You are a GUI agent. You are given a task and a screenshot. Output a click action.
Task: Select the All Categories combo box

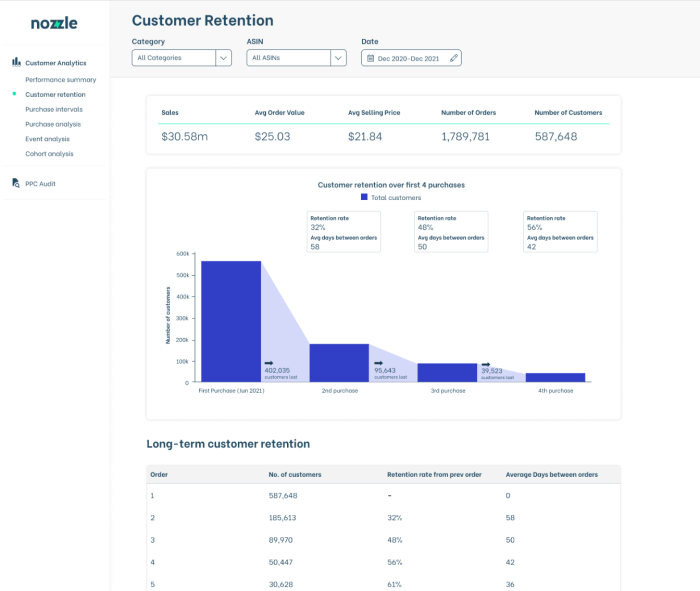tap(182, 58)
